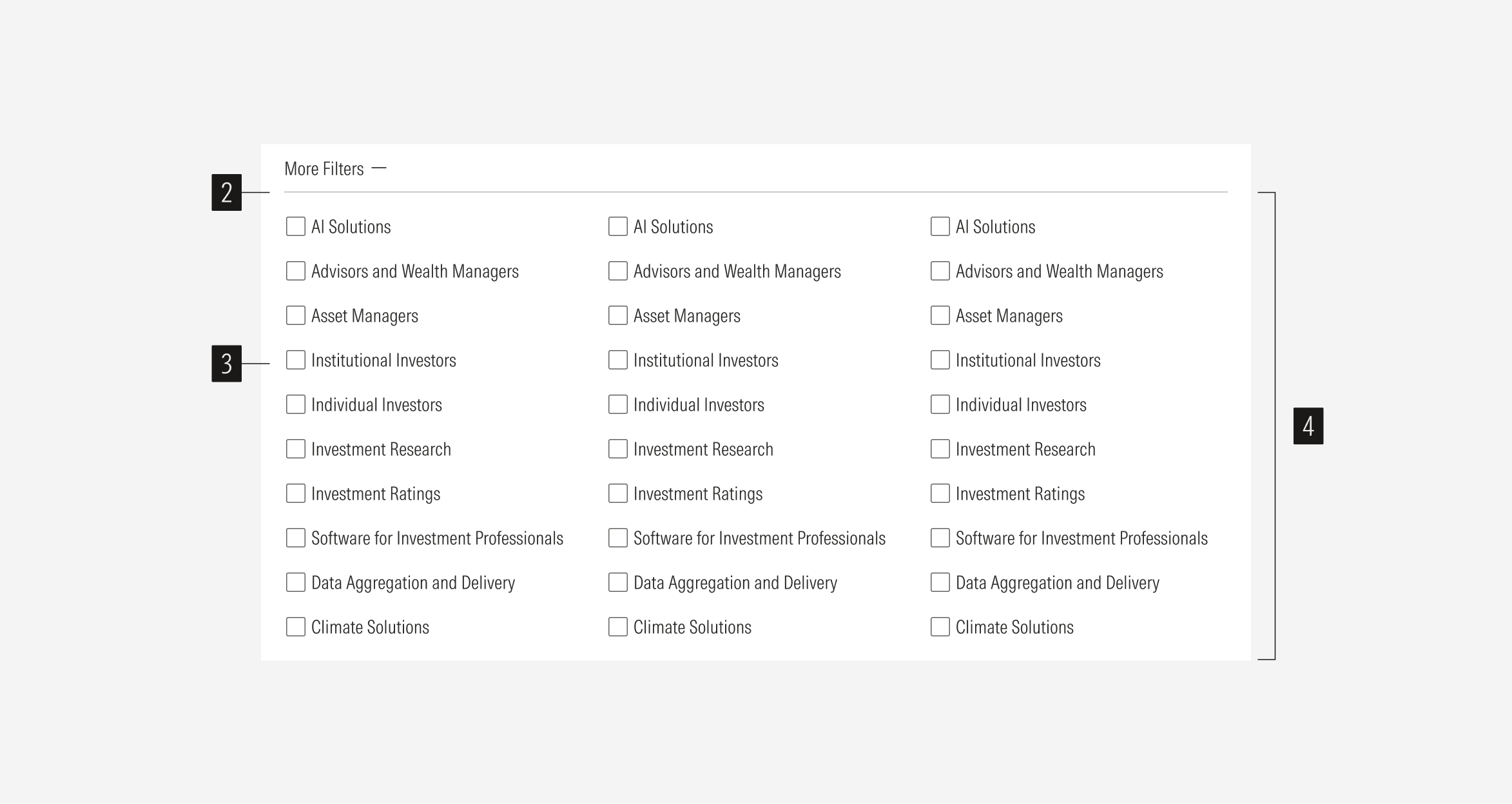This screenshot has height=804, width=1512.
Task: Collapse the More Filters section
Action: tap(335, 169)
